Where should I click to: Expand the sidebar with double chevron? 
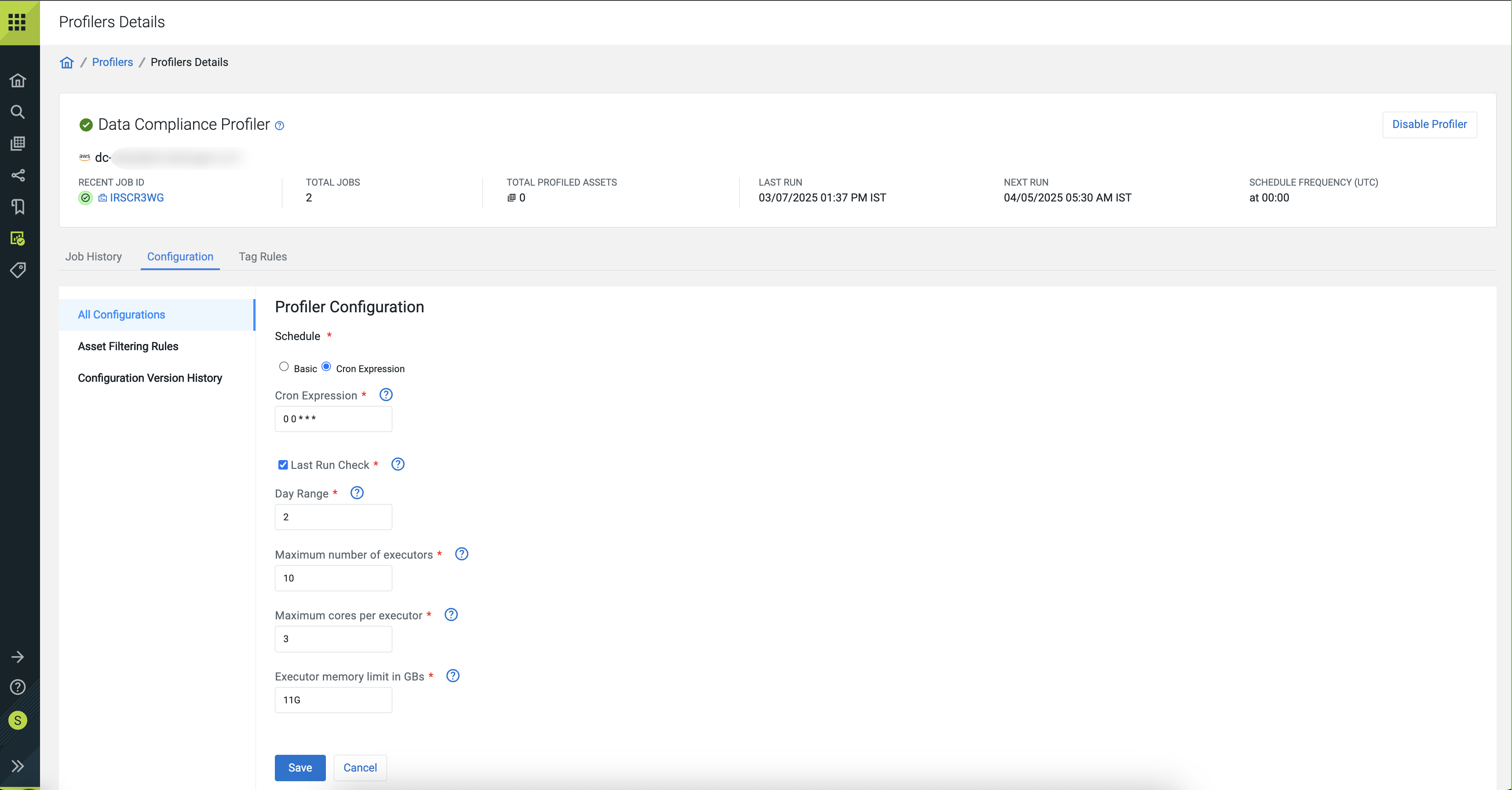click(x=18, y=766)
